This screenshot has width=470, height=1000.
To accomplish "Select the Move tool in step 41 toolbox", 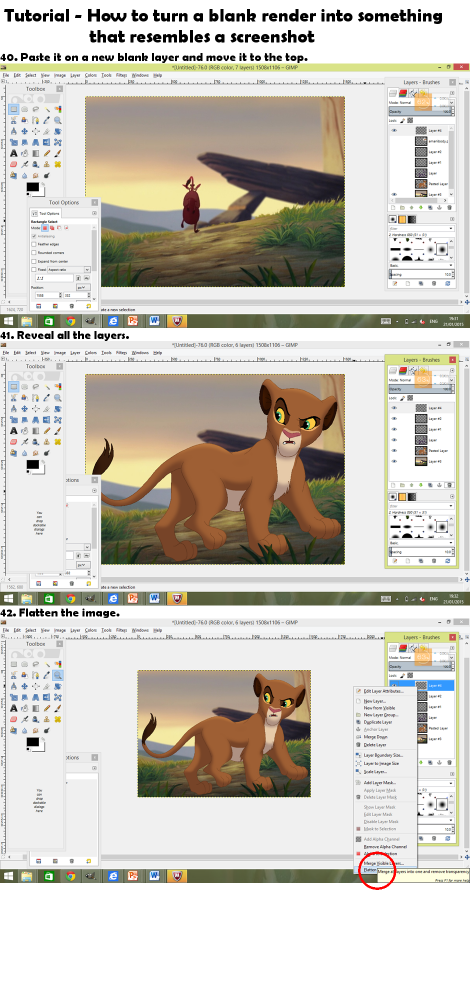I will click(x=24, y=409).
